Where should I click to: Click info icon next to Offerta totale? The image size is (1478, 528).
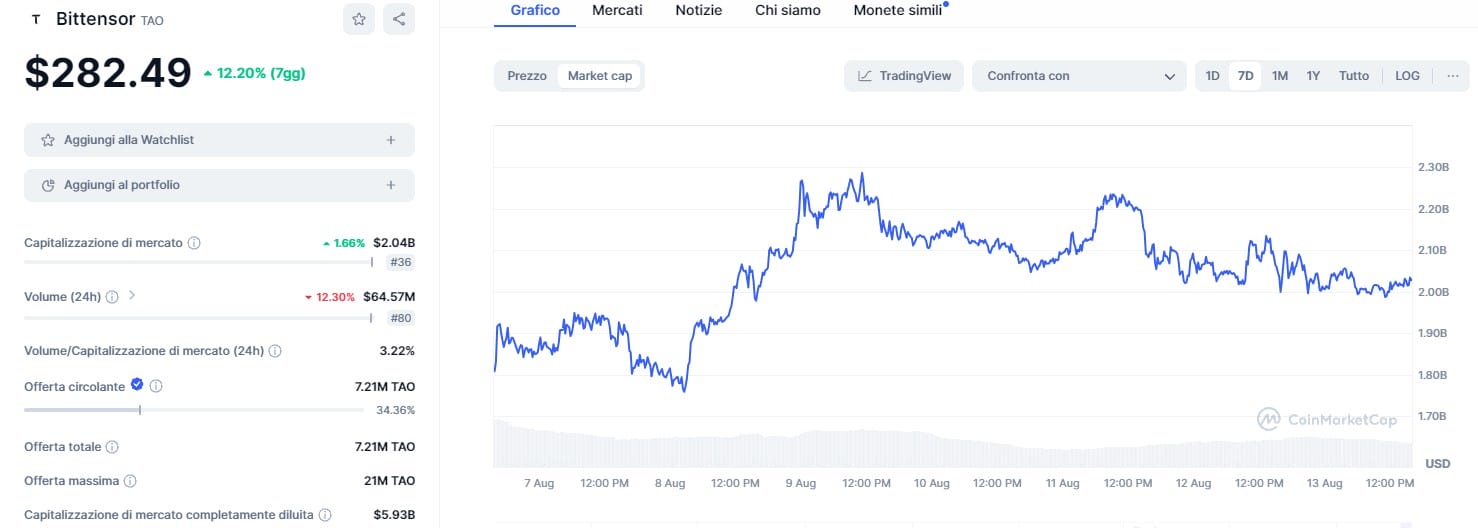pos(112,447)
